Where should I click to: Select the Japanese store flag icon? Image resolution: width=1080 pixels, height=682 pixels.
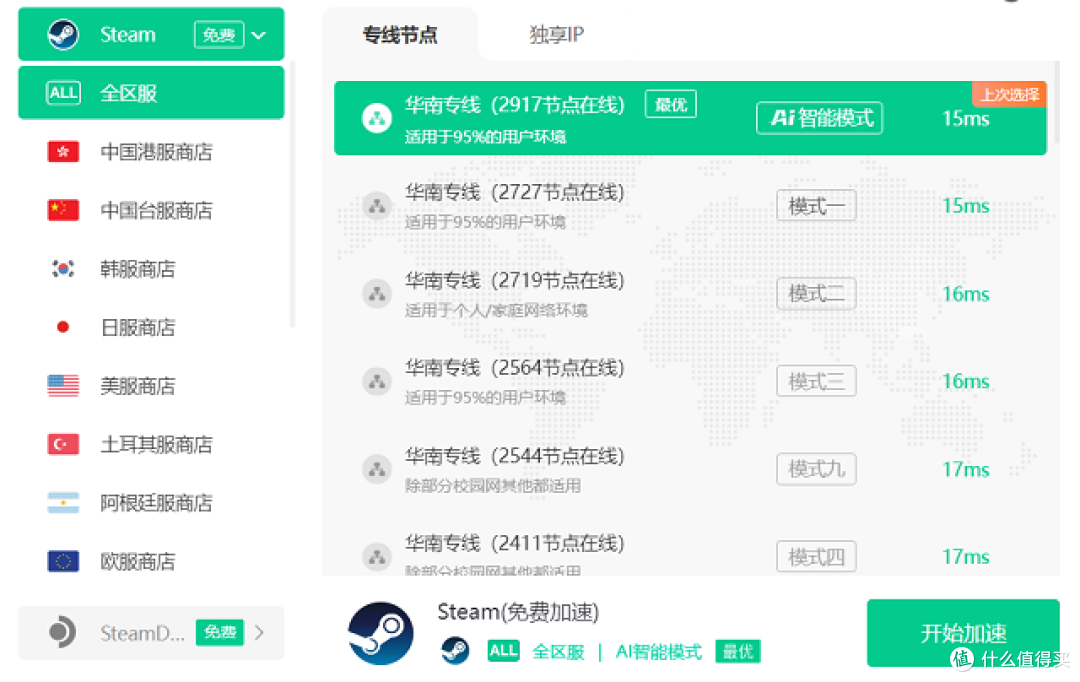64,327
